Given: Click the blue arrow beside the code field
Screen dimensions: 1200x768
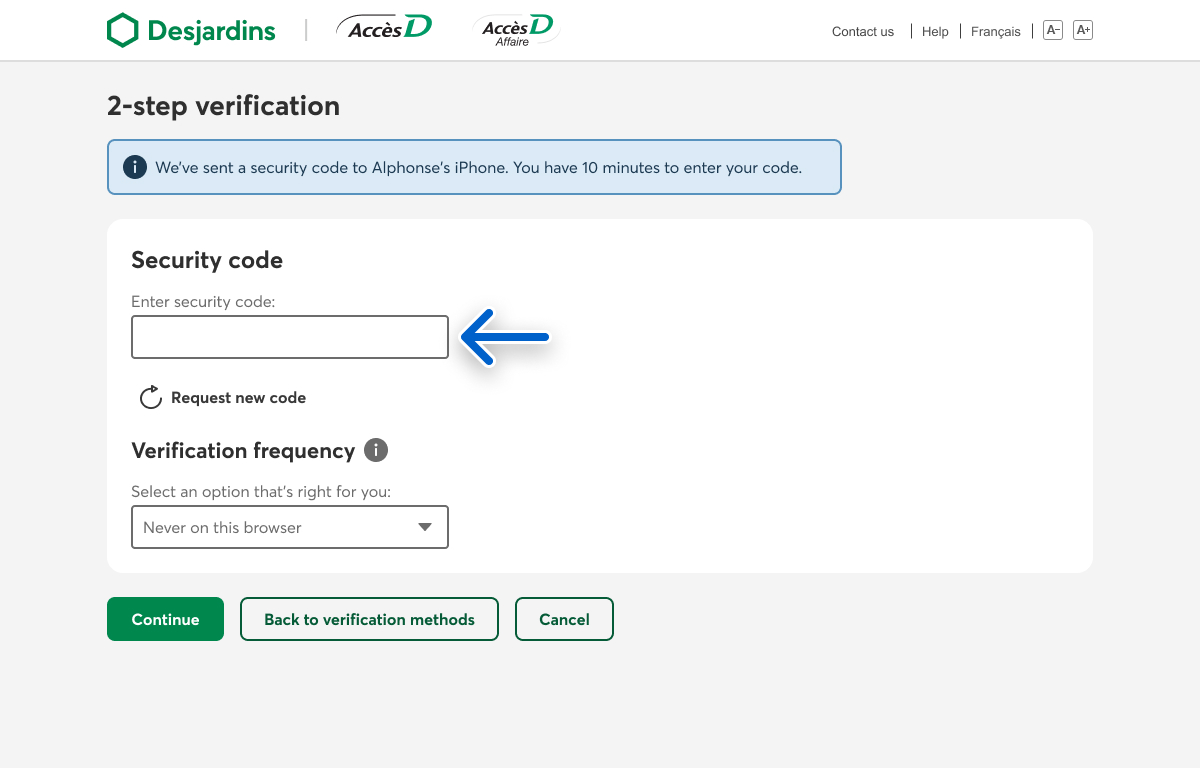Looking at the screenshot, I should pos(505,337).
